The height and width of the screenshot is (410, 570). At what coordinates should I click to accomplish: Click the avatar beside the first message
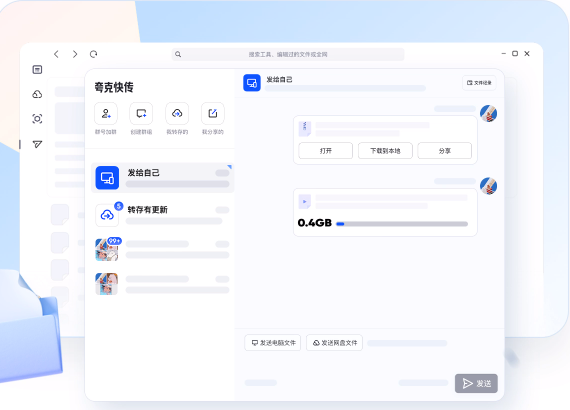click(489, 113)
